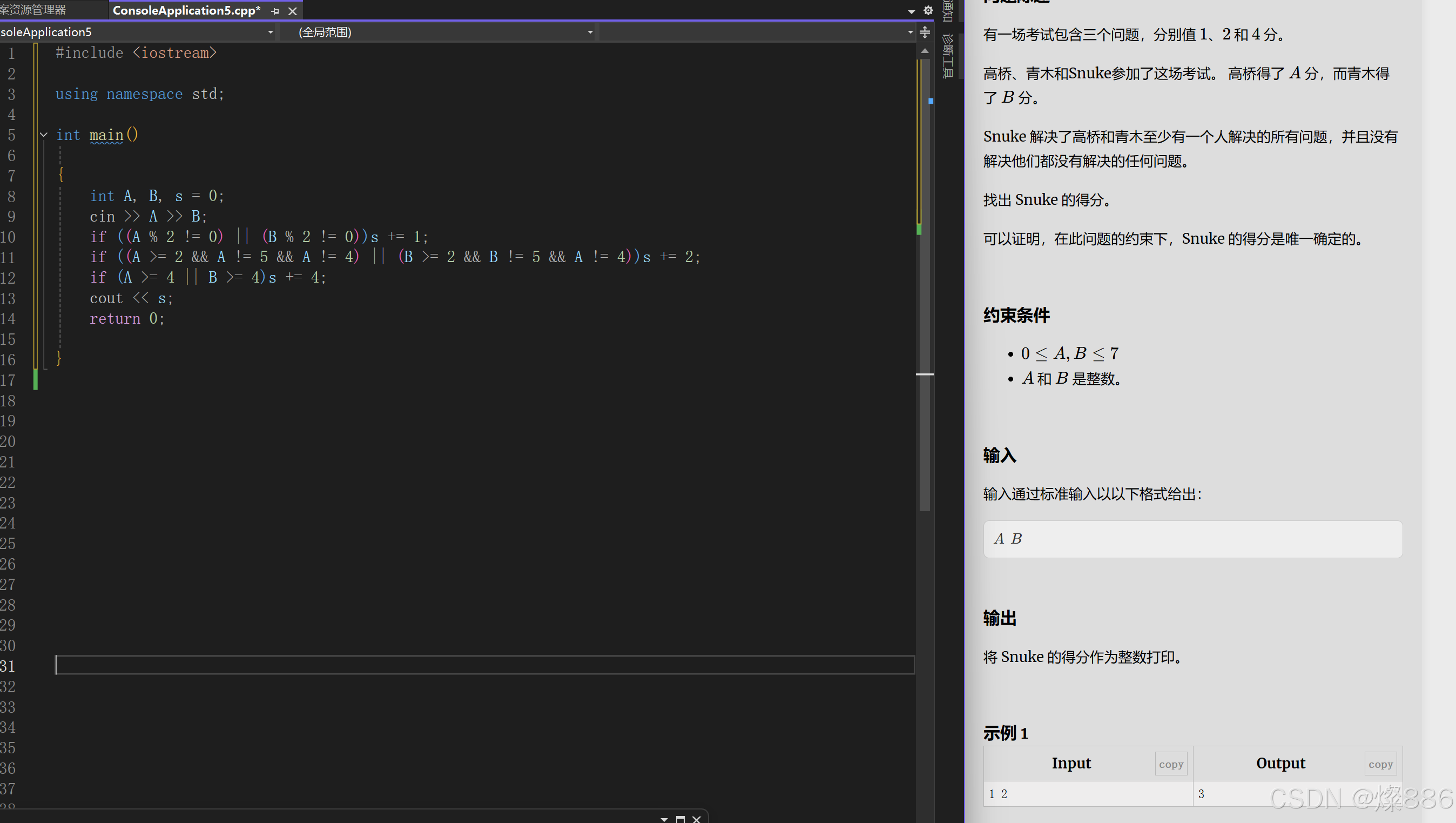Click the A B input format box
The width and height of the screenshot is (1456, 823).
coord(1192,539)
